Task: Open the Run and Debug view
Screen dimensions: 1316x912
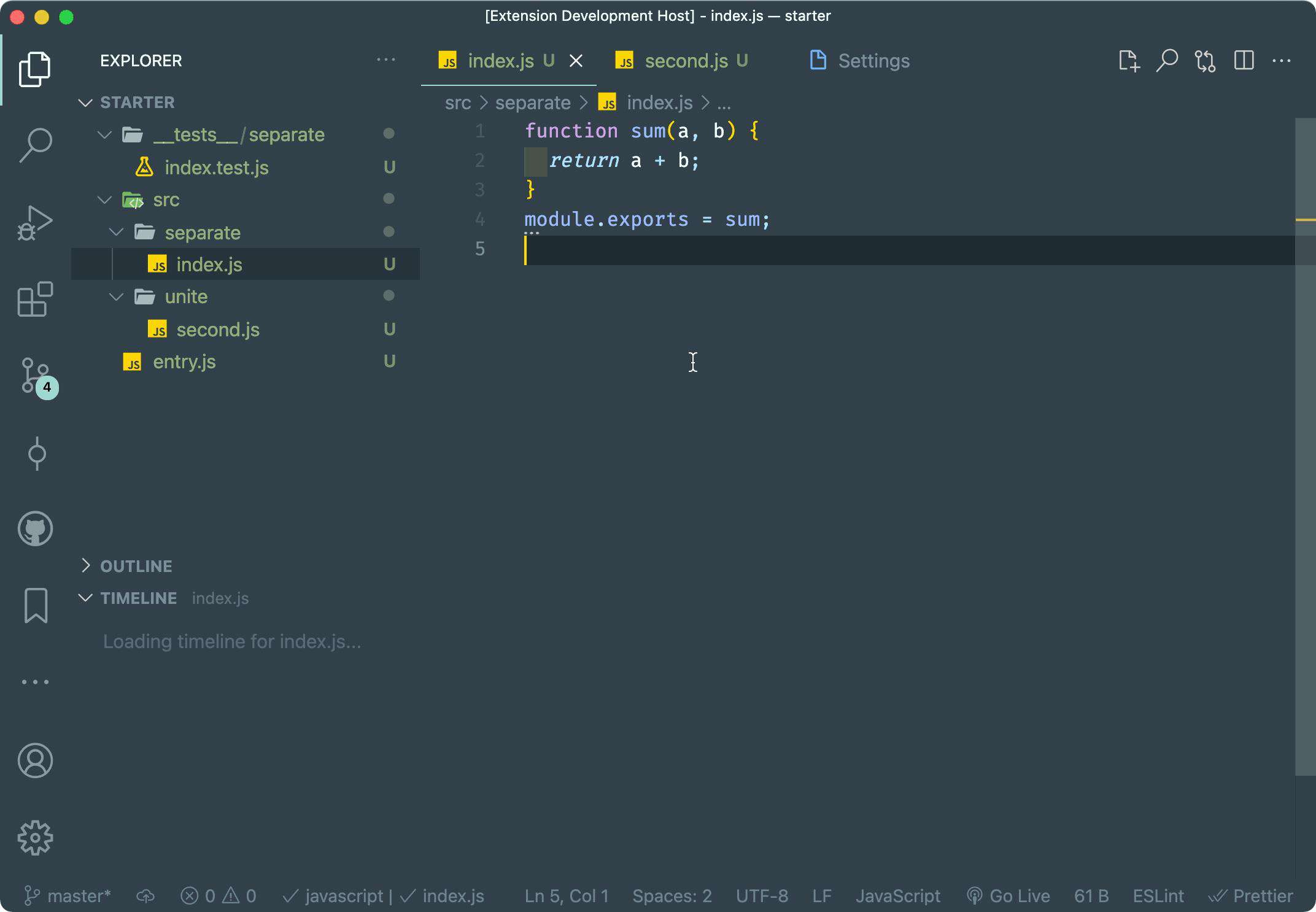Action: click(35, 222)
